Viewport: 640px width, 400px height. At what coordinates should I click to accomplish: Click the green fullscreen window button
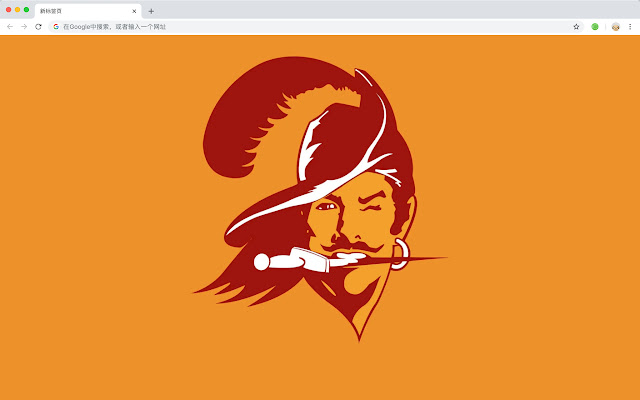[27, 9]
